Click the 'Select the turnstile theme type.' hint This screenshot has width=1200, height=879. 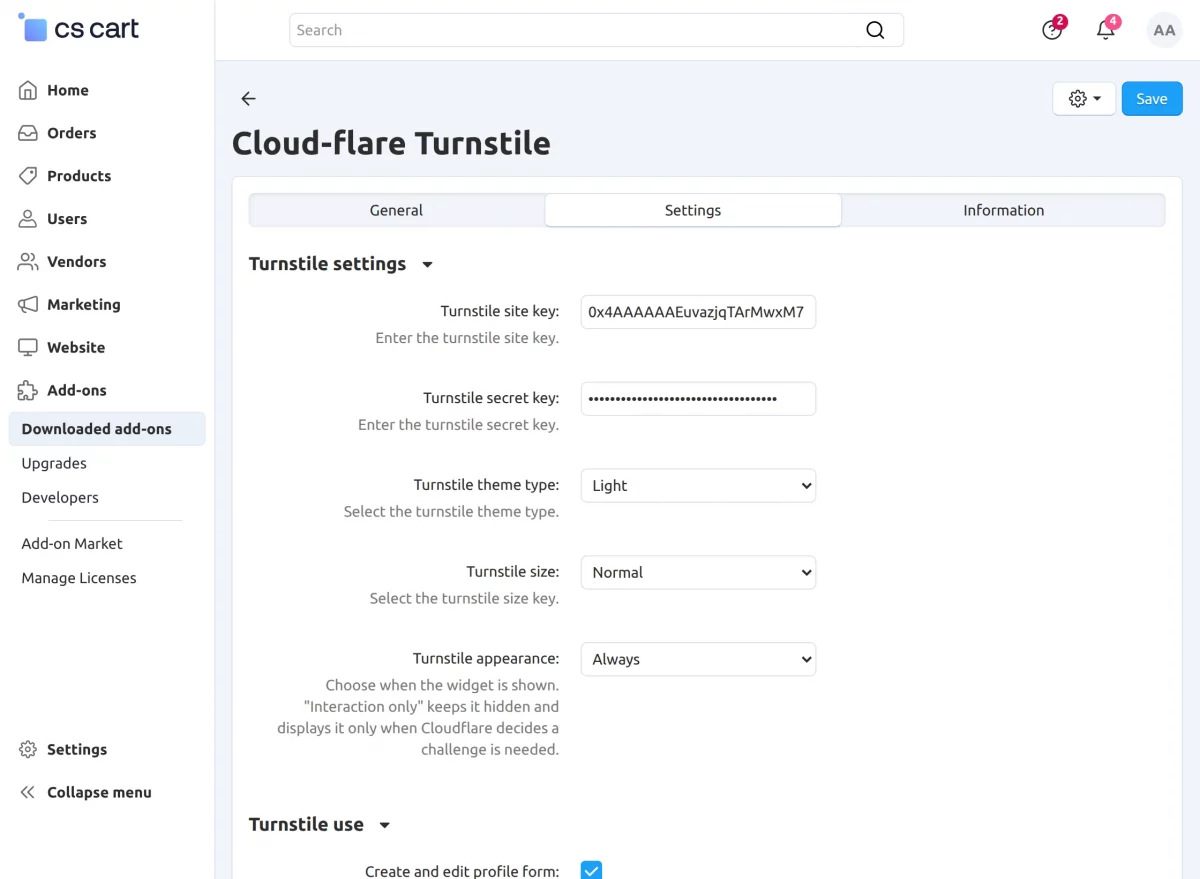coord(451,512)
